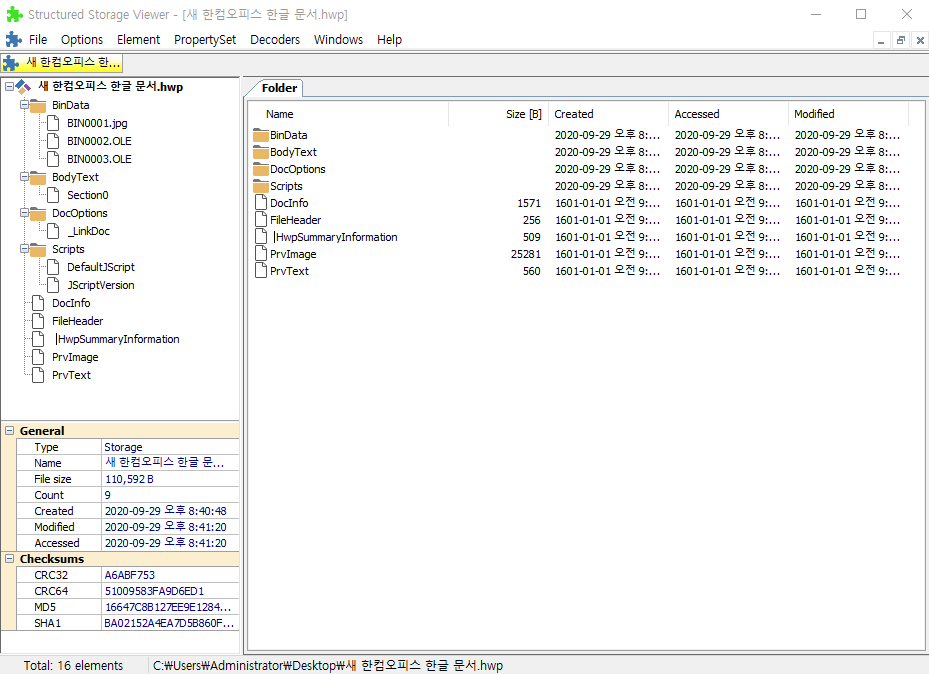Click the SHA1 checksum value

tap(169, 623)
